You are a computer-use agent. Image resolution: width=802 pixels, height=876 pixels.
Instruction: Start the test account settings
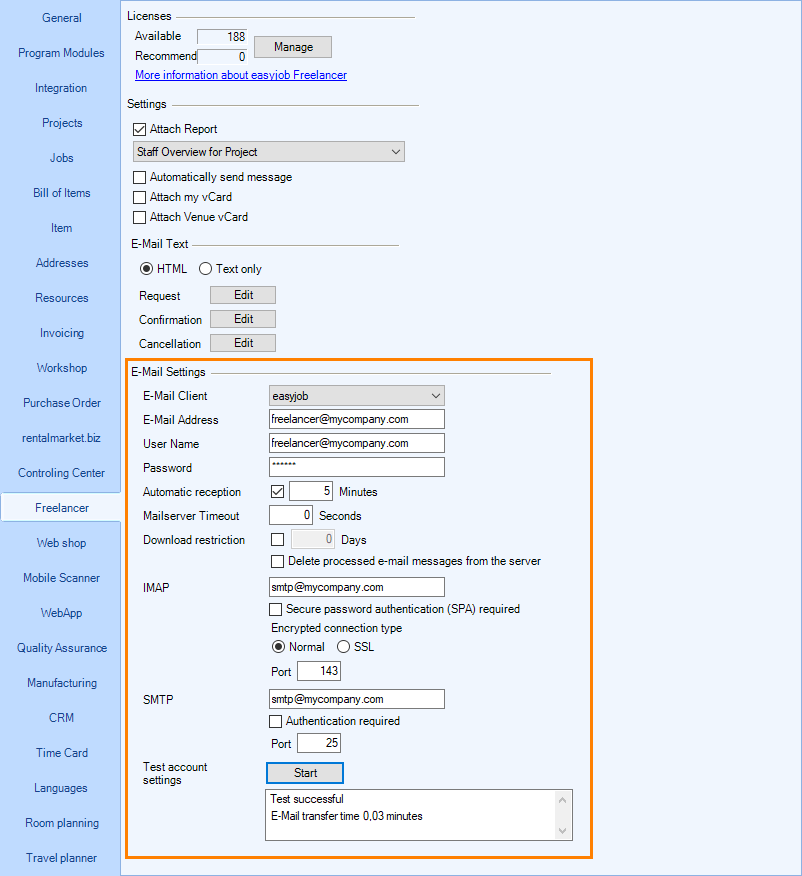(305, 773)
